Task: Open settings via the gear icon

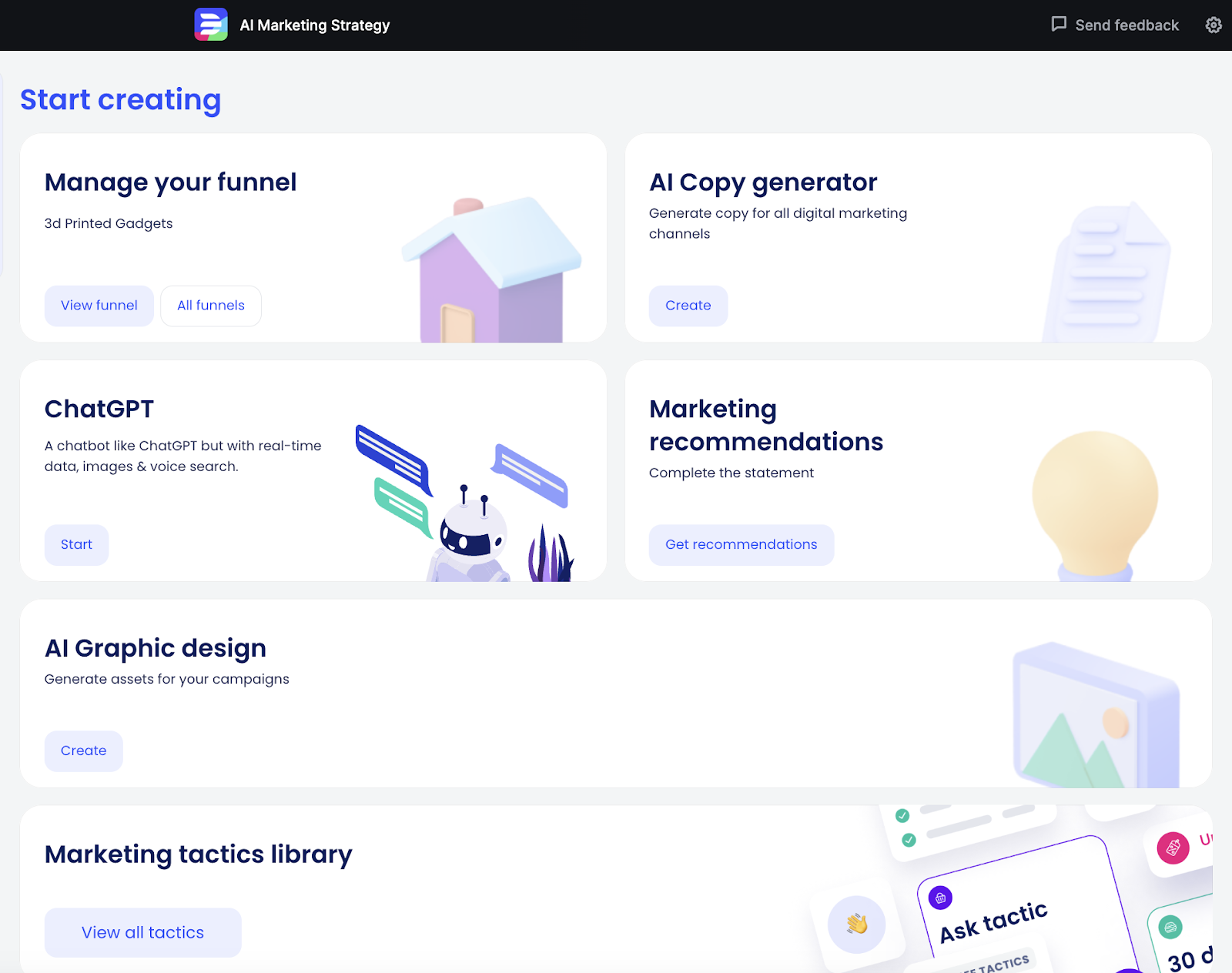Action: pos(1214,25)
